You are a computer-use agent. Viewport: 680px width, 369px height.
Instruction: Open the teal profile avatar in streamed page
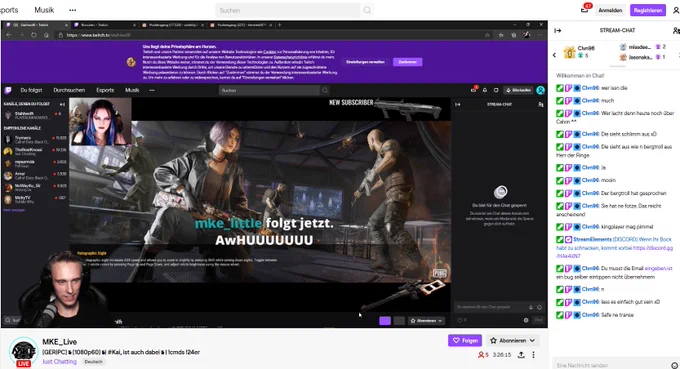click(x=540, y=90)
